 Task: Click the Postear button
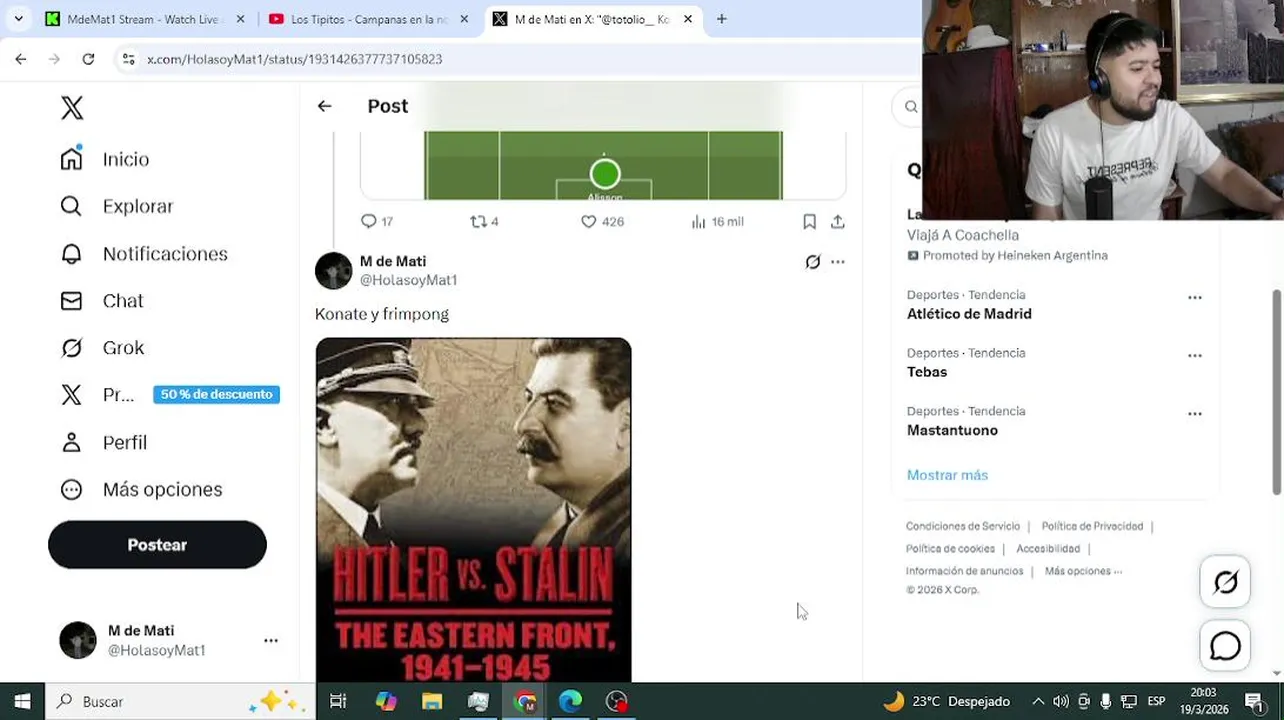click(157, 545)
